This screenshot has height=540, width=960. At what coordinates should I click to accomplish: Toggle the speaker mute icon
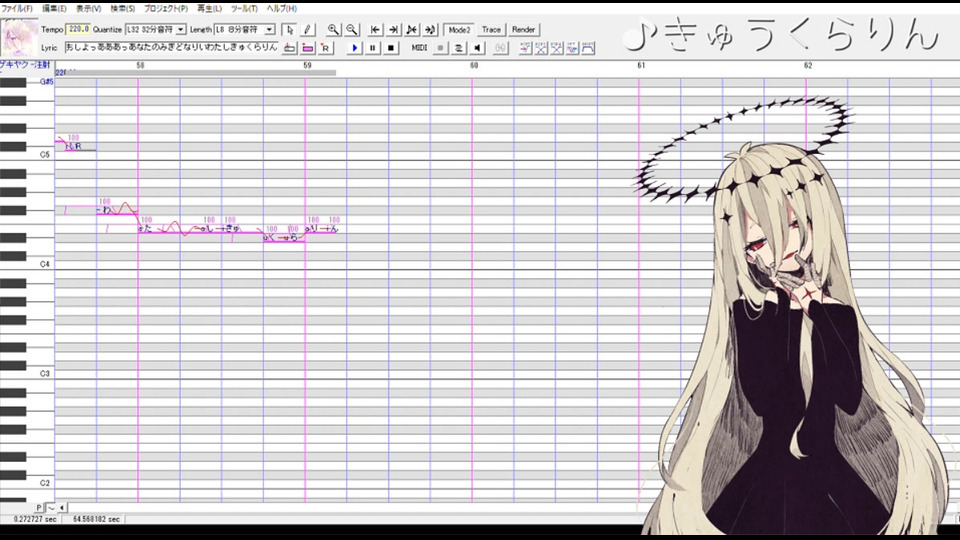[x=477, y=48]
